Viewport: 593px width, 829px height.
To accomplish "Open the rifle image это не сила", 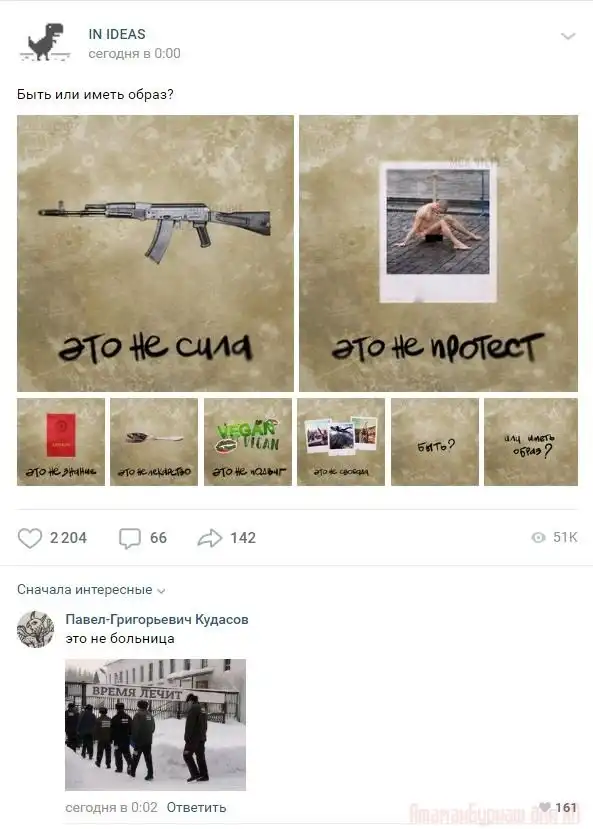I will (x=155, y=253).
